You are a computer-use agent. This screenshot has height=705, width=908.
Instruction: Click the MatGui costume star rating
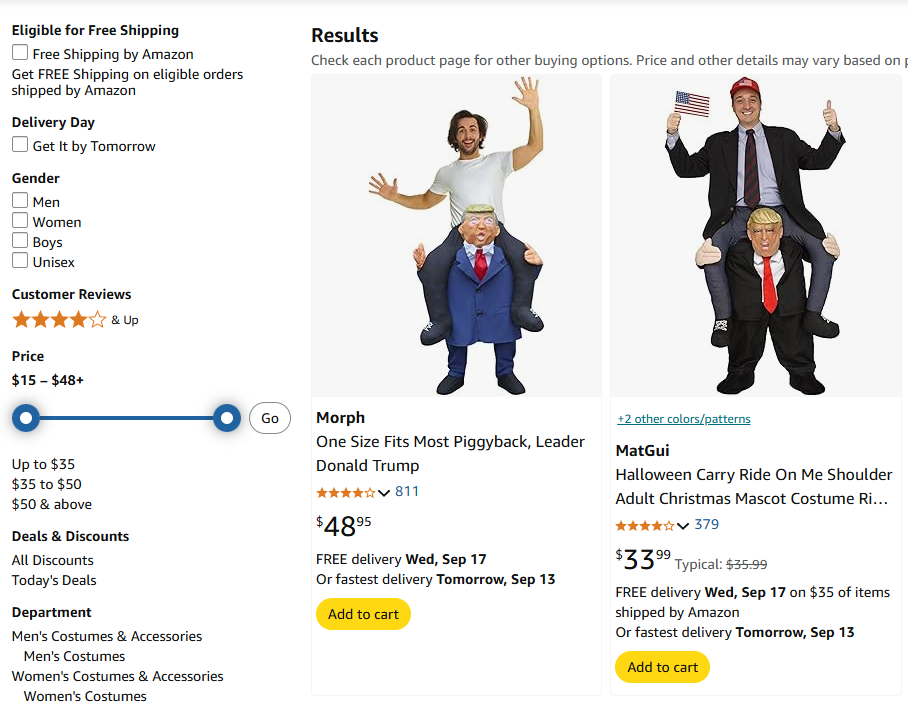click(x=644, y=525)
